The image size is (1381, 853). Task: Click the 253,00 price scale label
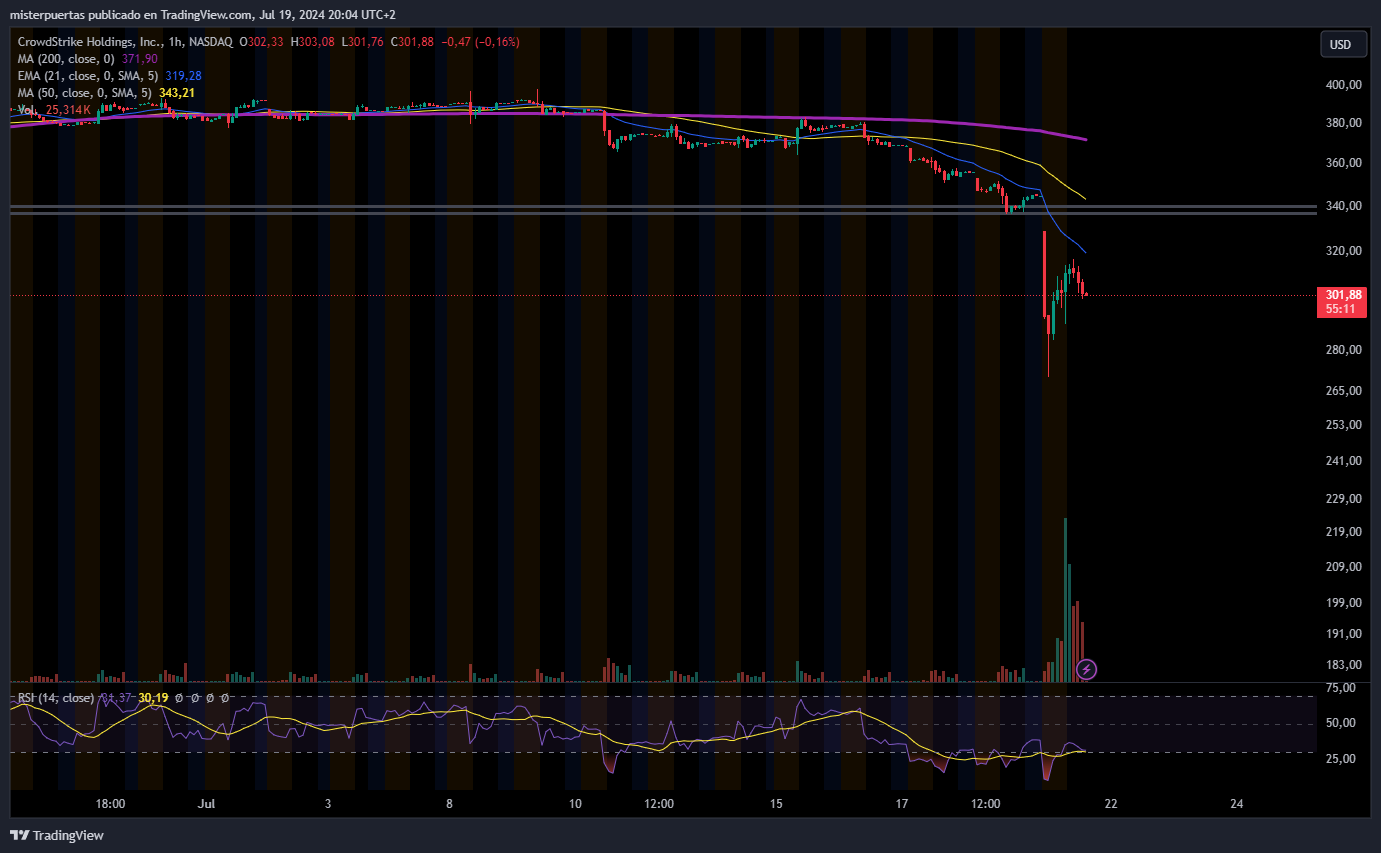[x=1345, y=425]
